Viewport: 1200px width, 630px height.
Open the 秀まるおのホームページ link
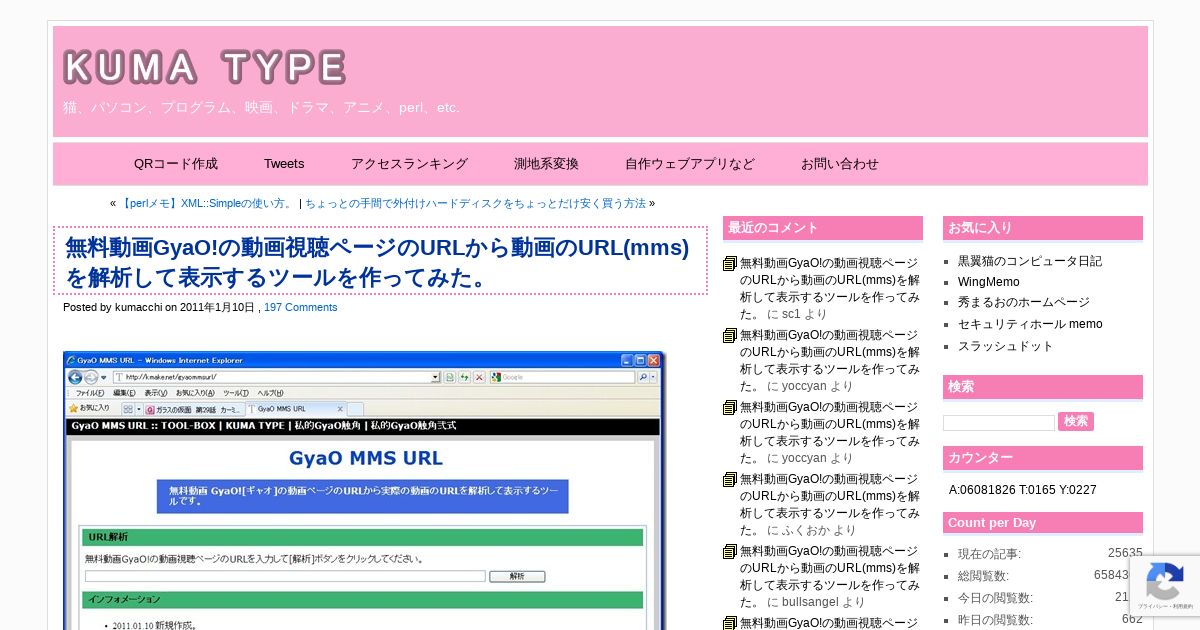tap(1024, 302)
